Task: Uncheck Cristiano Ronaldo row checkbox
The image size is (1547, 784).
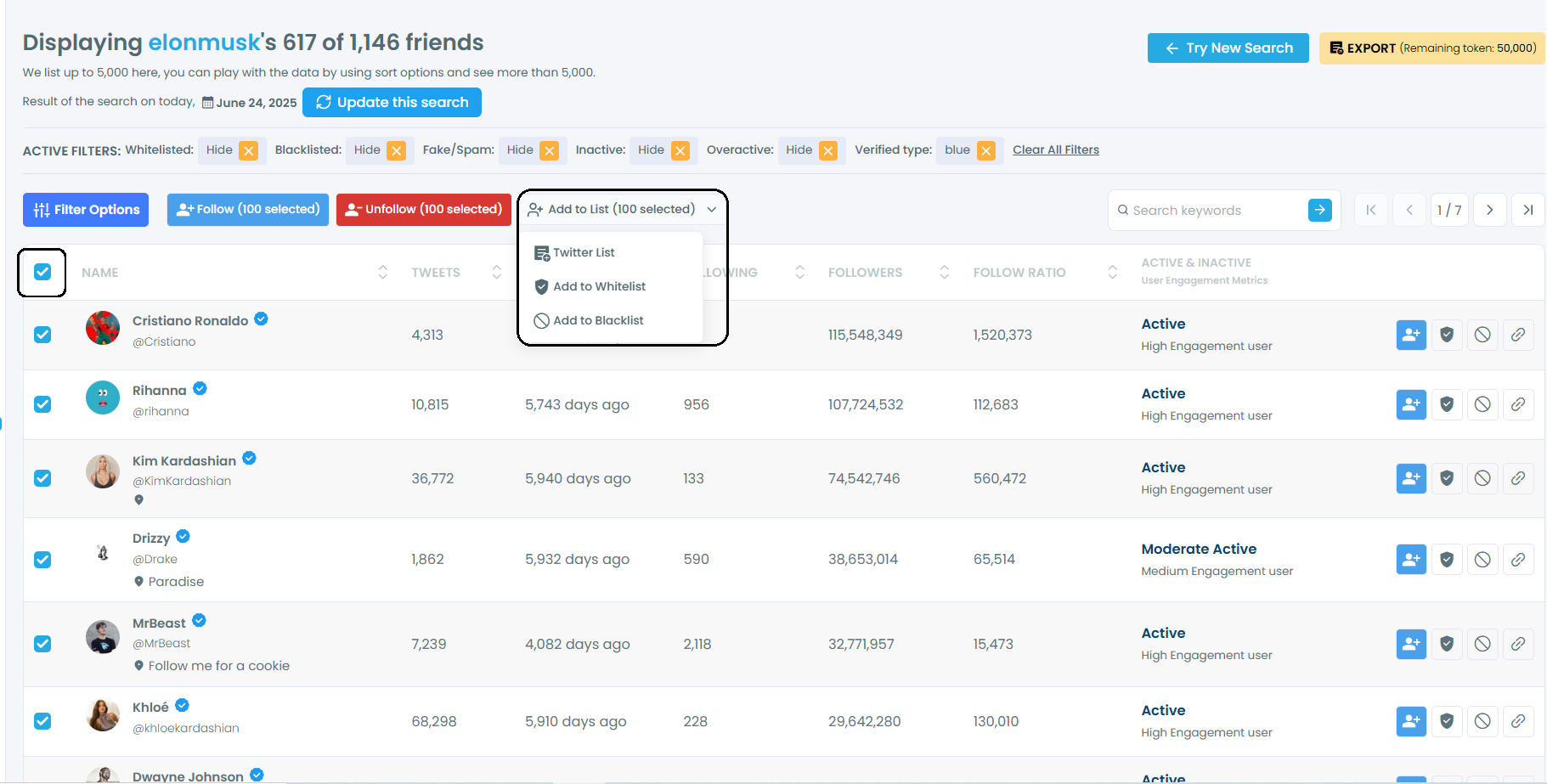Action: 42,335
